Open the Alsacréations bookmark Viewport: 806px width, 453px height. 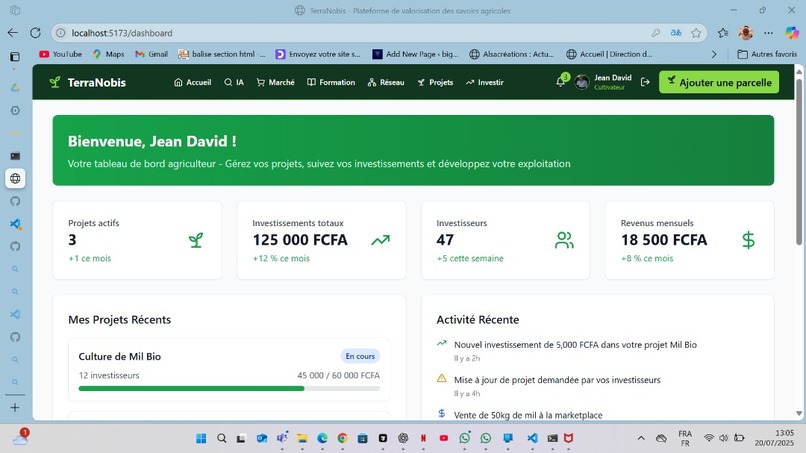point(511,54)
